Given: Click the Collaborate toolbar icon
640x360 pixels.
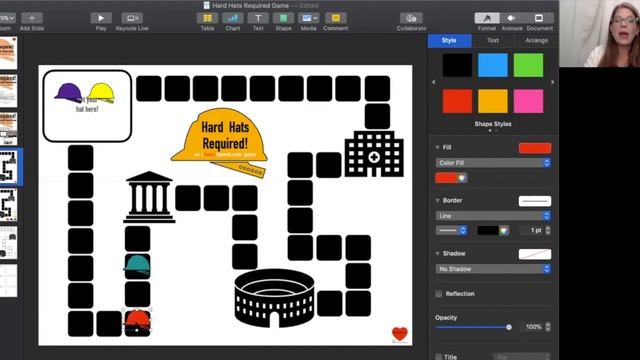Looking at the screenshot, I should tap(411, 18).
